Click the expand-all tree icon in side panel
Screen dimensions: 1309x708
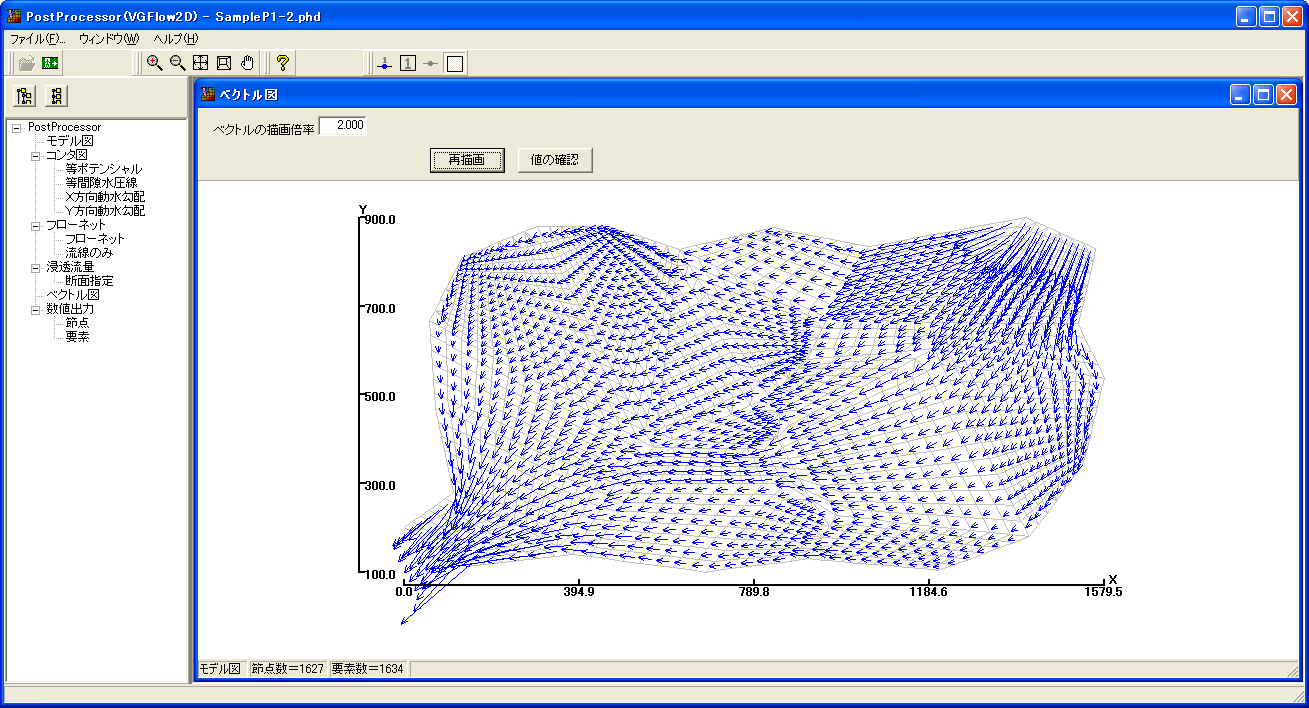(25, 96)
